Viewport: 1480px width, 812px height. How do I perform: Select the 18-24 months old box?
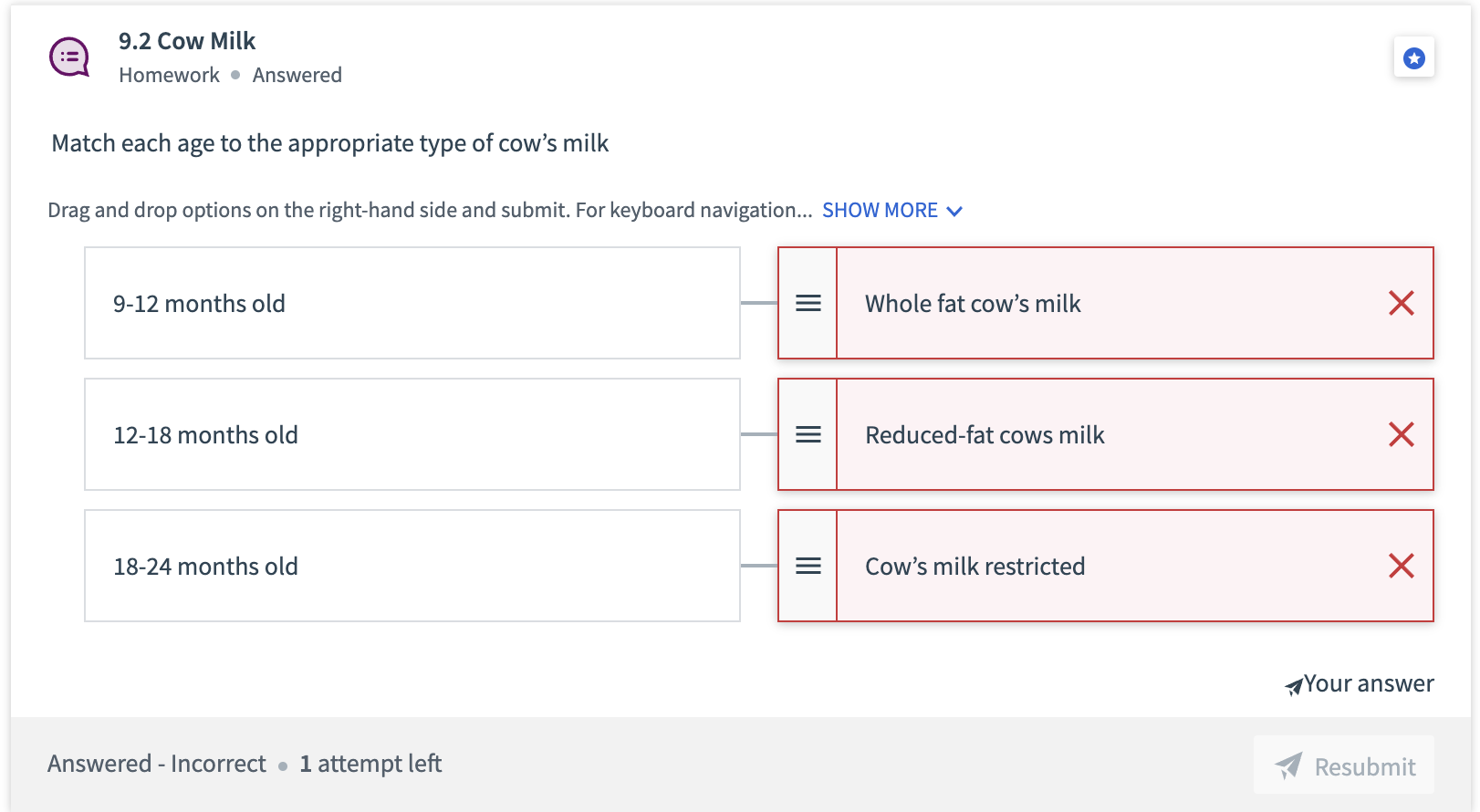coord(412,566)
